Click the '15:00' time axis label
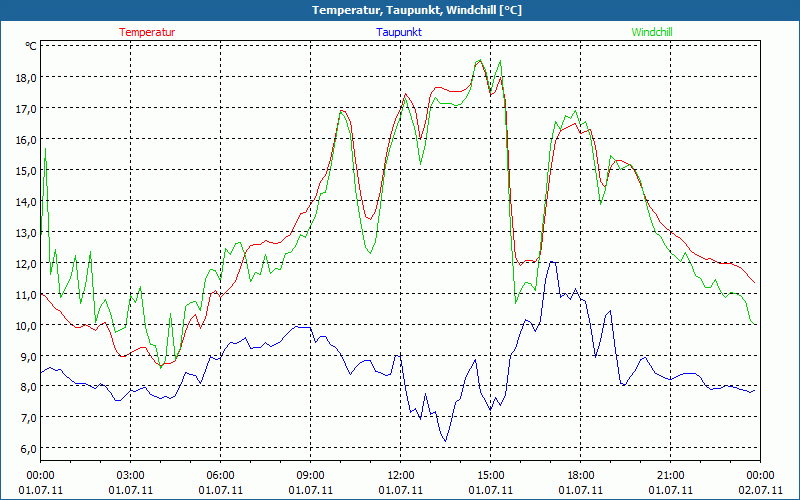The image size is (800, 500). (490, 476)
